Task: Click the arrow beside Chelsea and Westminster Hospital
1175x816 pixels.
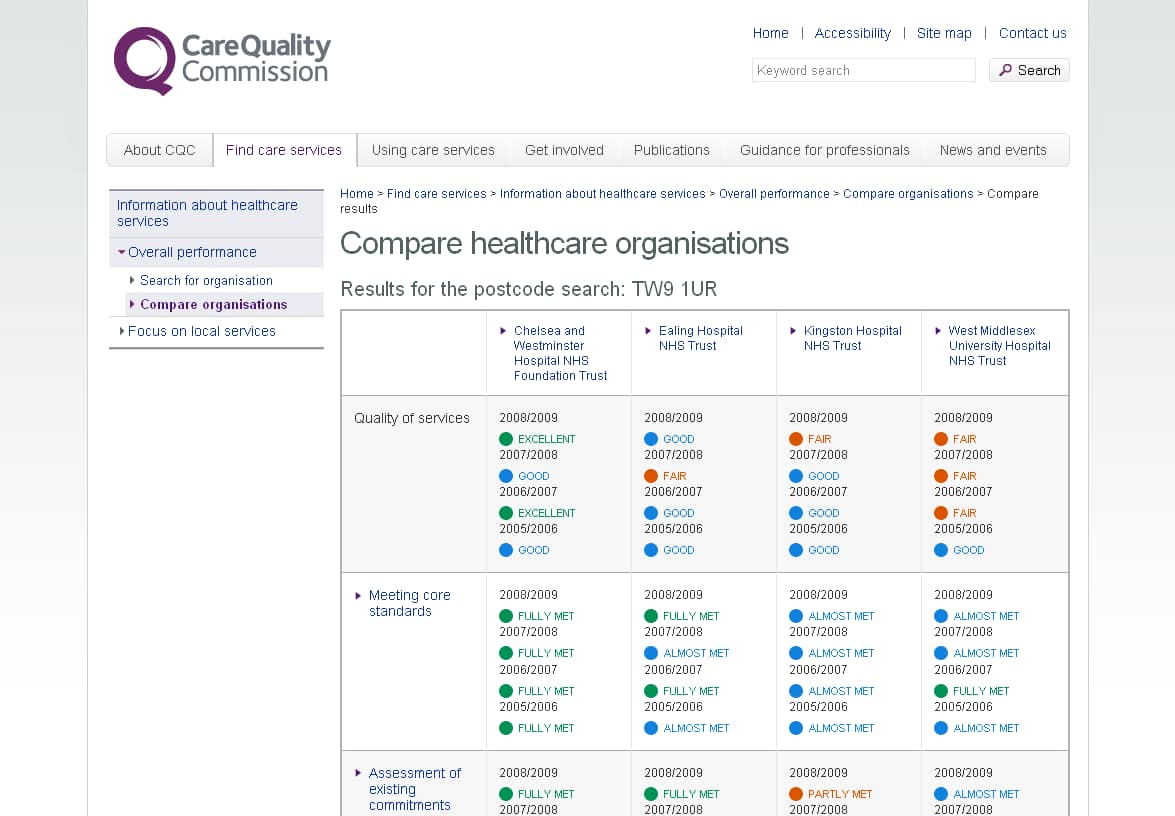Action: (503, 331)
